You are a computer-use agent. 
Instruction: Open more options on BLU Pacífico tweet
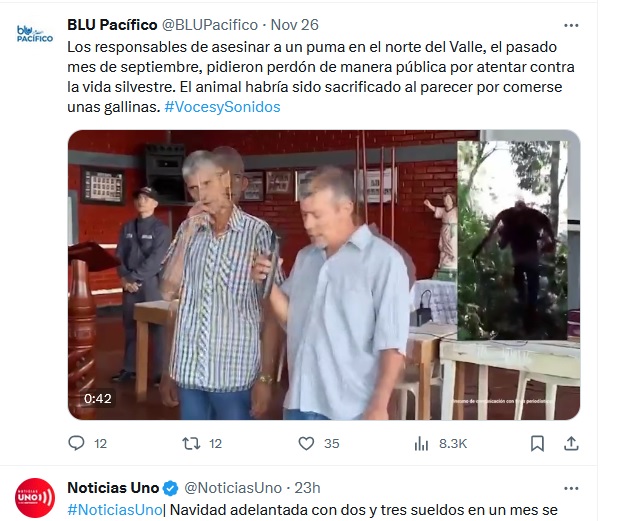click(x=571, y=25)
